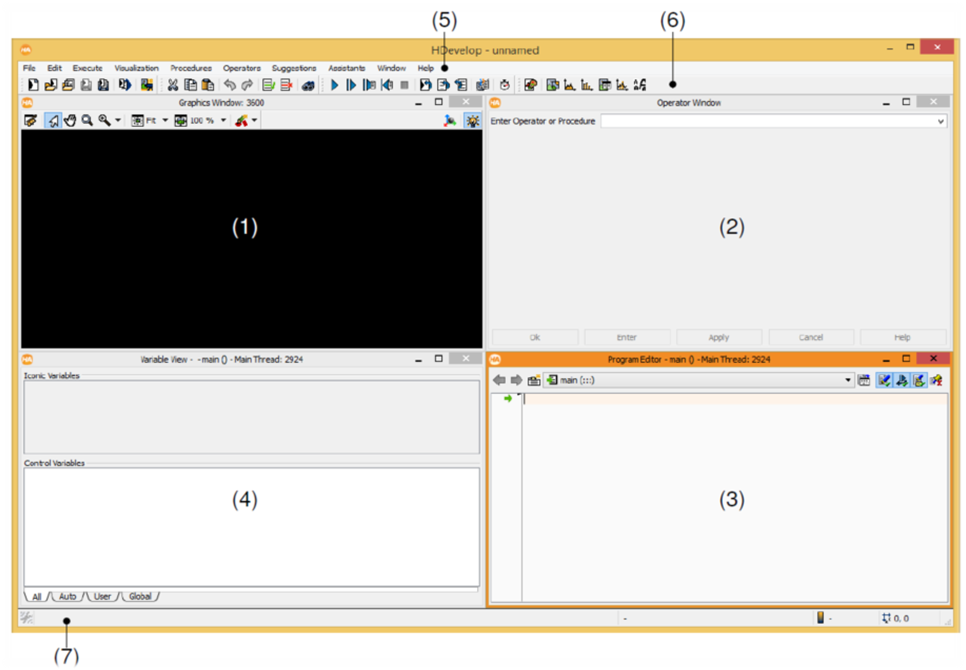Click the Clear Graphics Window pencil icon

pyautogui.click(x=30, y=121)
